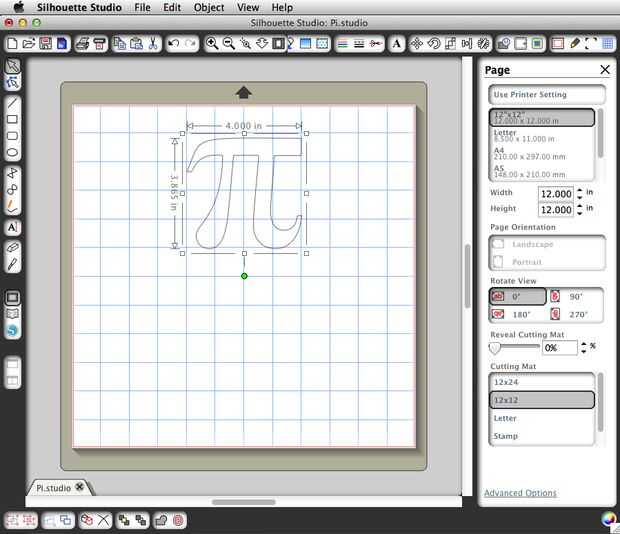Select the Eraser tool

(x=13, y=247)
